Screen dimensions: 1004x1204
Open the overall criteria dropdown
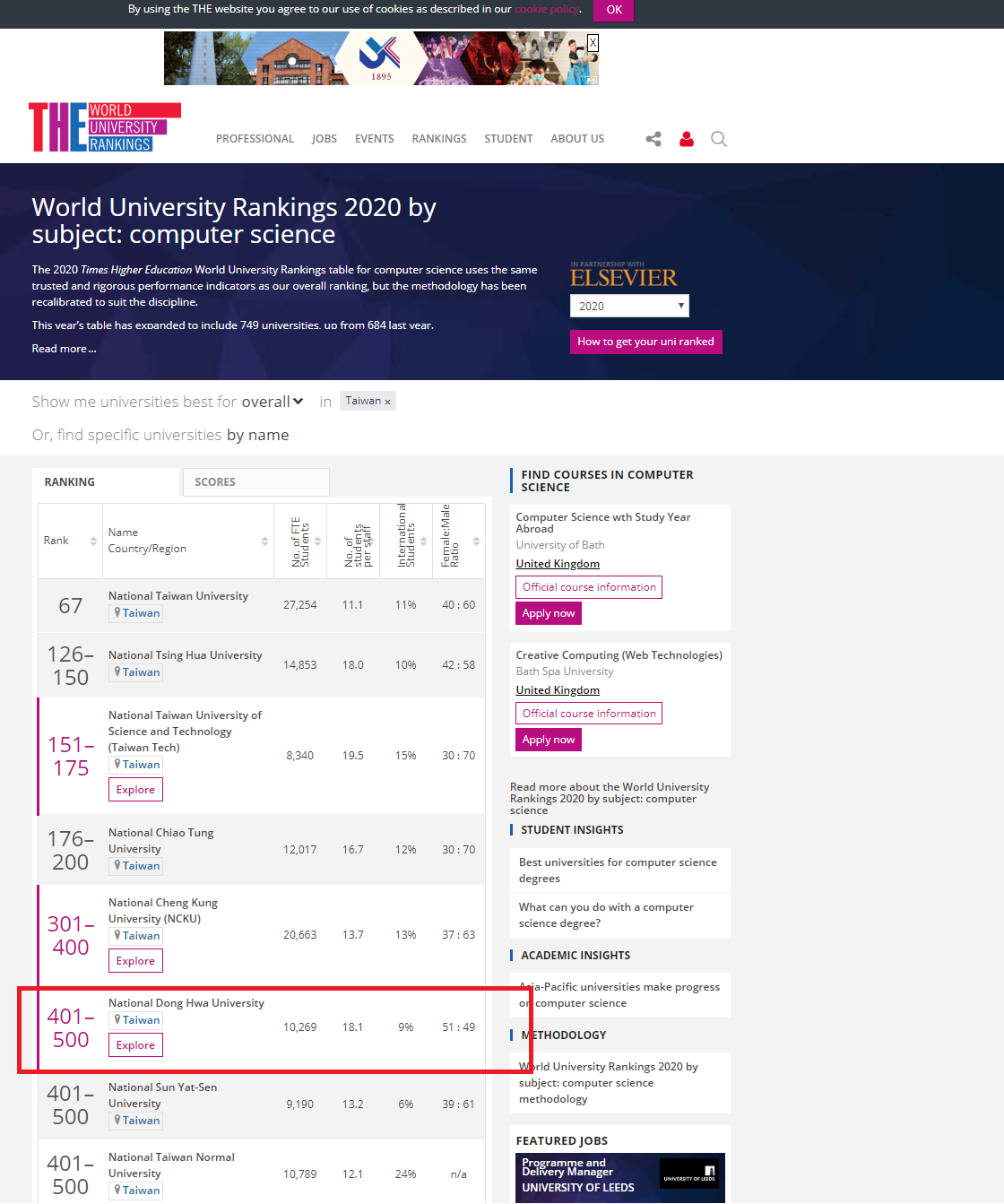click(273, 402)
